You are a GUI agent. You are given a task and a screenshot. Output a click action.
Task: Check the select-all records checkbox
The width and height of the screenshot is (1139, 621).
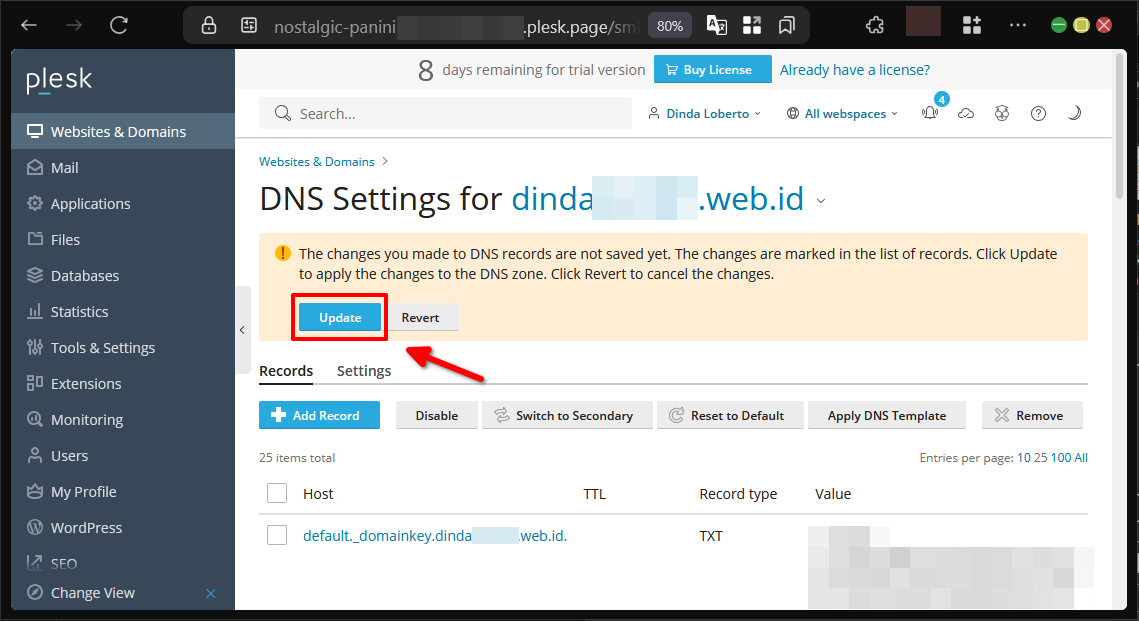(277, 493)
